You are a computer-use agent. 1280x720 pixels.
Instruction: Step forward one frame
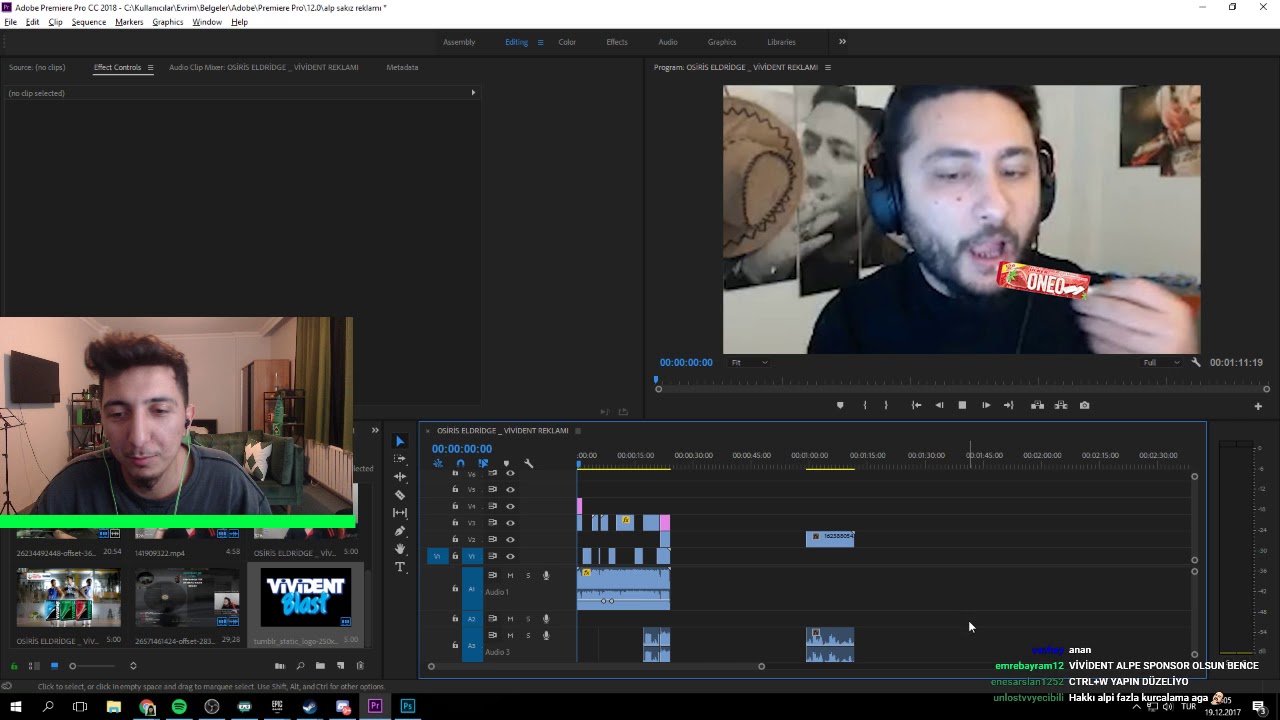click(986, 405)
